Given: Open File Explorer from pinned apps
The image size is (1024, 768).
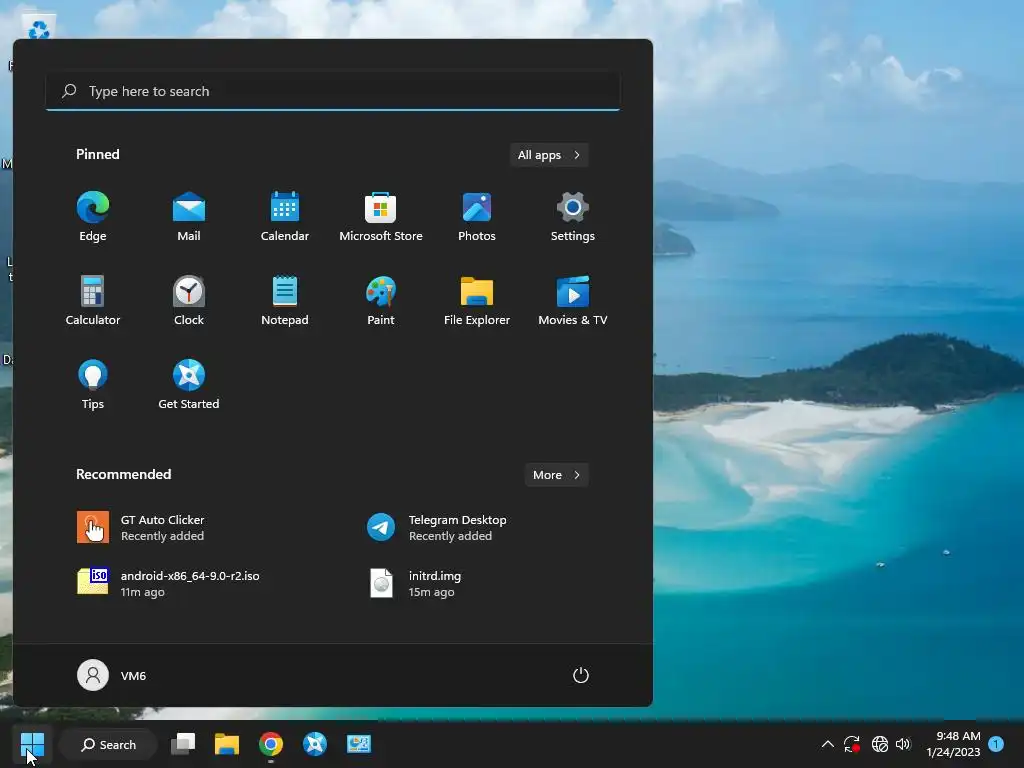Looking at the screenshot, I should 477,301.
